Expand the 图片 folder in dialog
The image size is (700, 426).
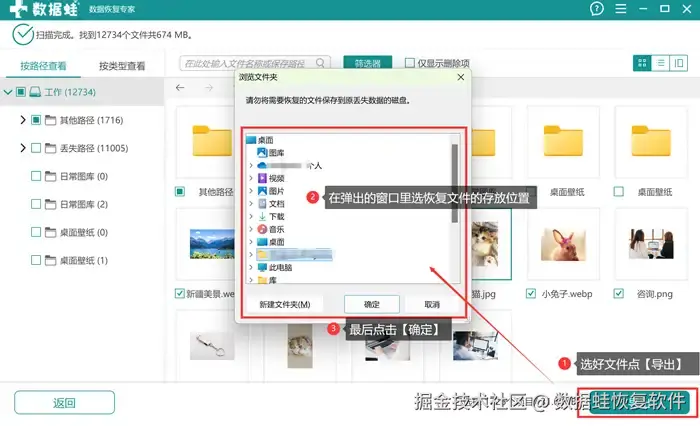(x=251, y=191)
